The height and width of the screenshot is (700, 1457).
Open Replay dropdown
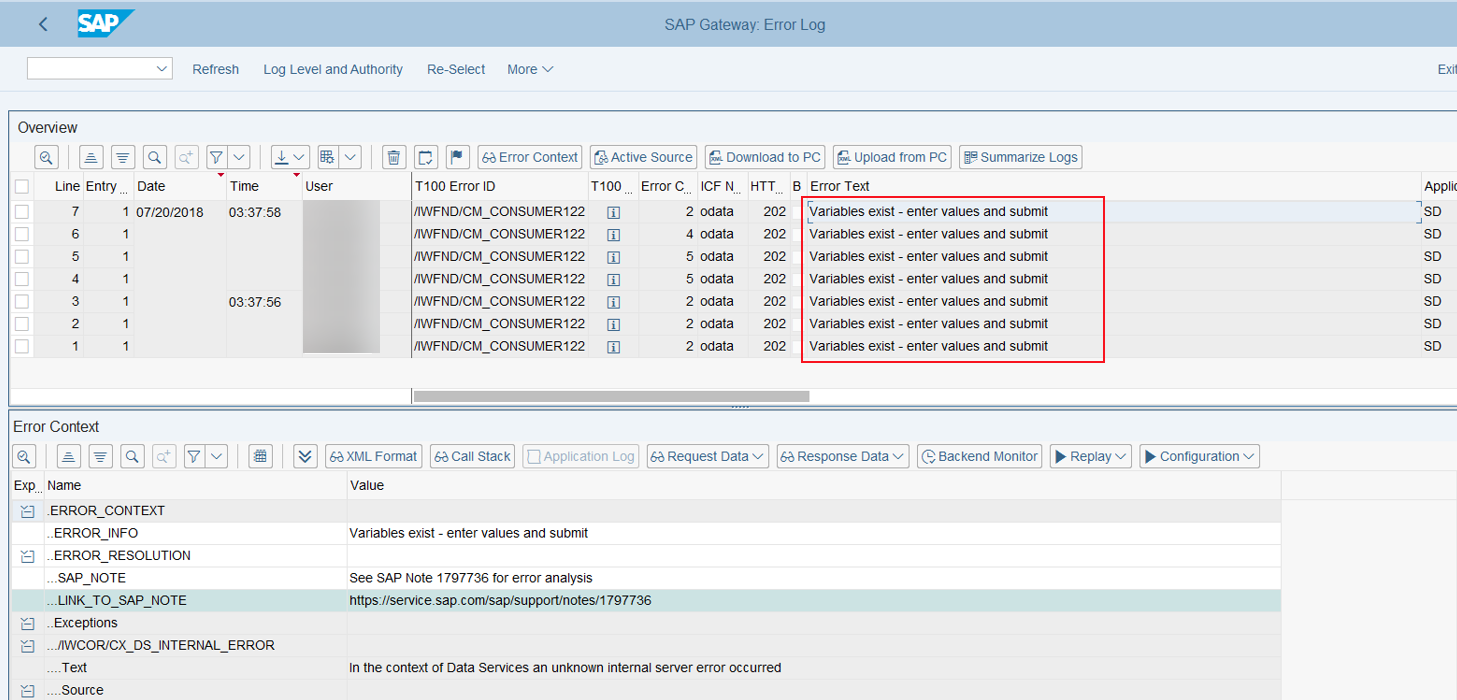pyautogui.click(x=1091, y=456)
